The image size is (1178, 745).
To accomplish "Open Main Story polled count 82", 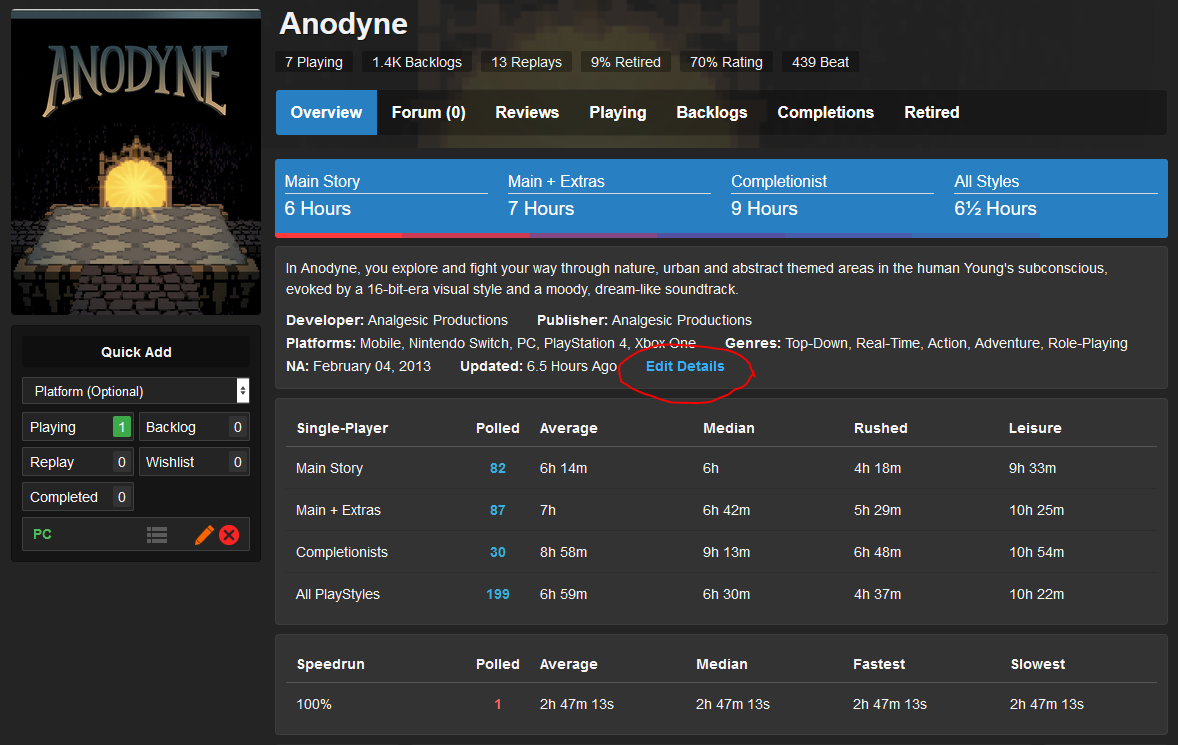I will [497, 468].
